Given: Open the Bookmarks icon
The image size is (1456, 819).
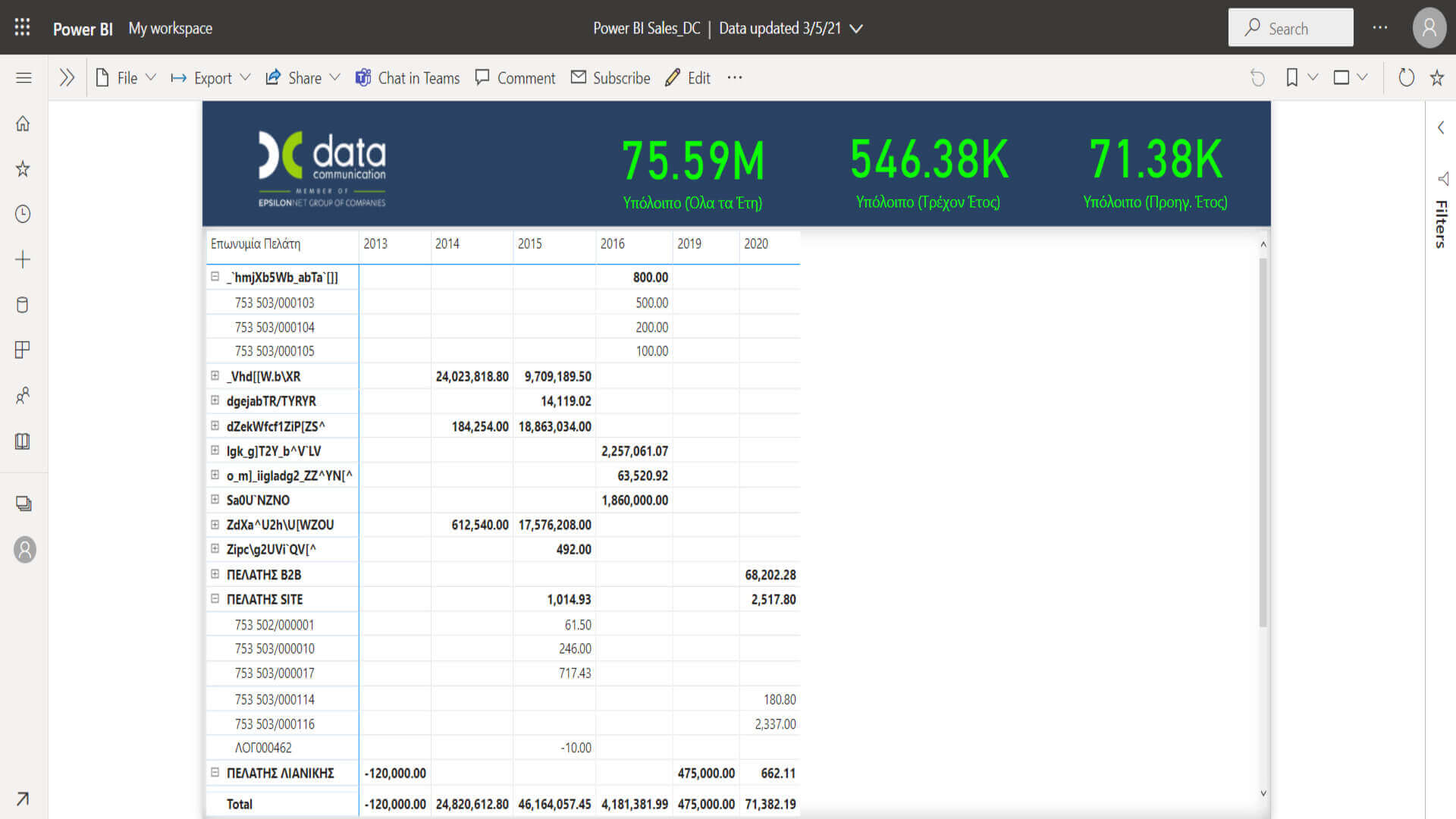Looking at the screenshot, I should tap(1292, 78).
